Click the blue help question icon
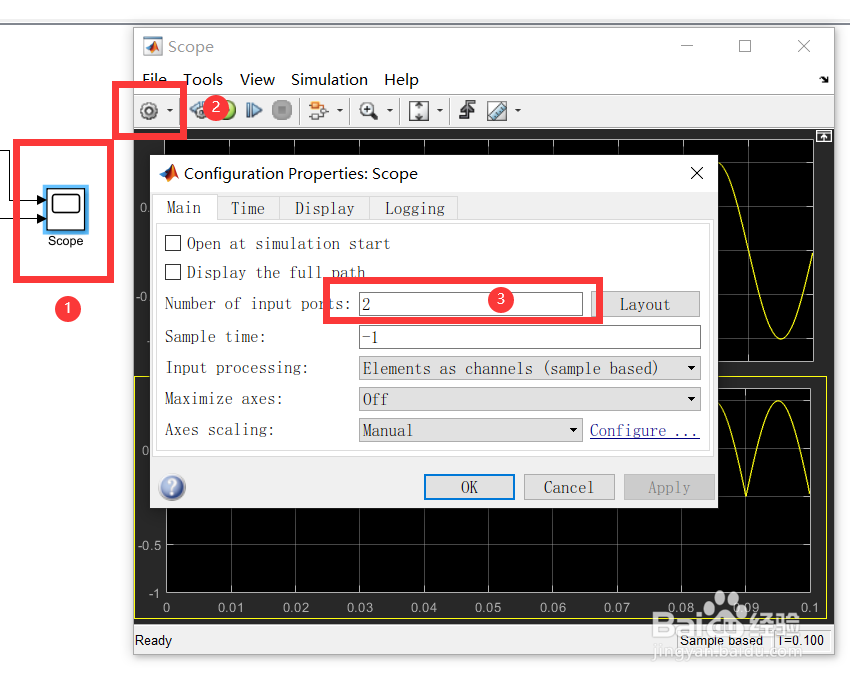This screenshot has width=850, height=681. pyautogui.click(x=172, y=487)
